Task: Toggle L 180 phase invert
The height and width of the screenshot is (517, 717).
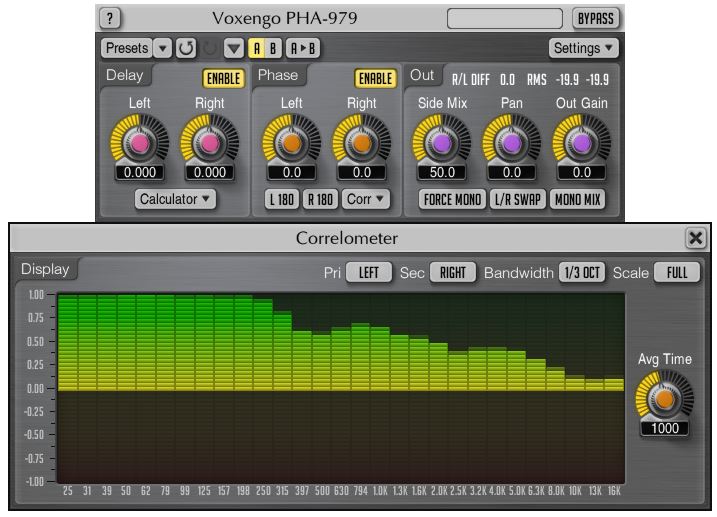Action: [x=282, y=199]
